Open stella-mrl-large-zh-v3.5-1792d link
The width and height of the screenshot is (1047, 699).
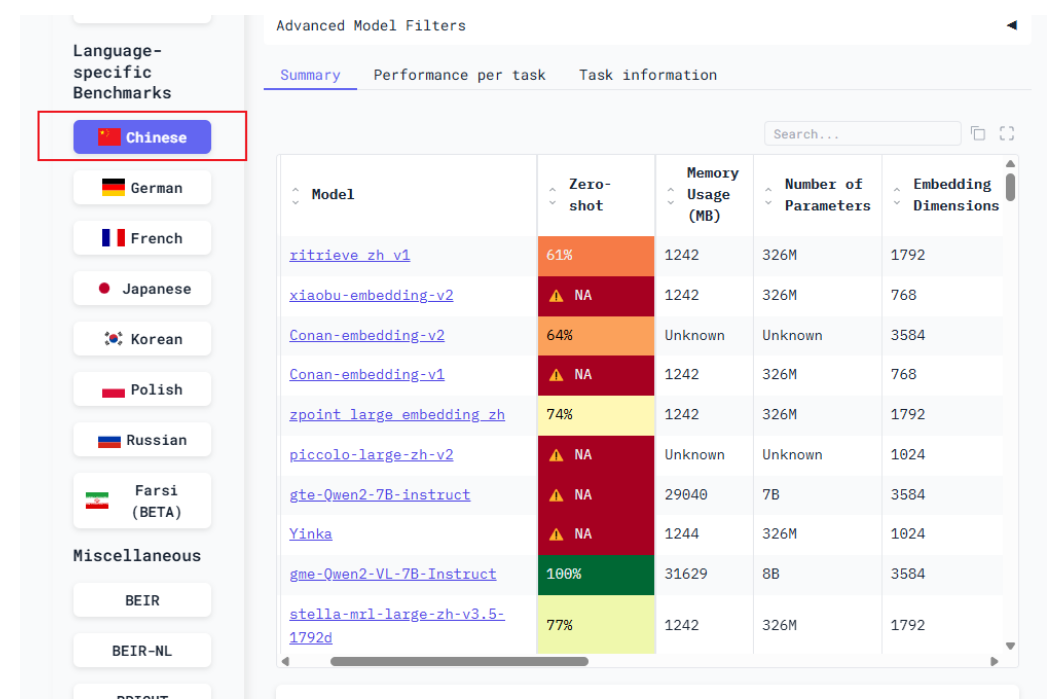pos(397,626)
